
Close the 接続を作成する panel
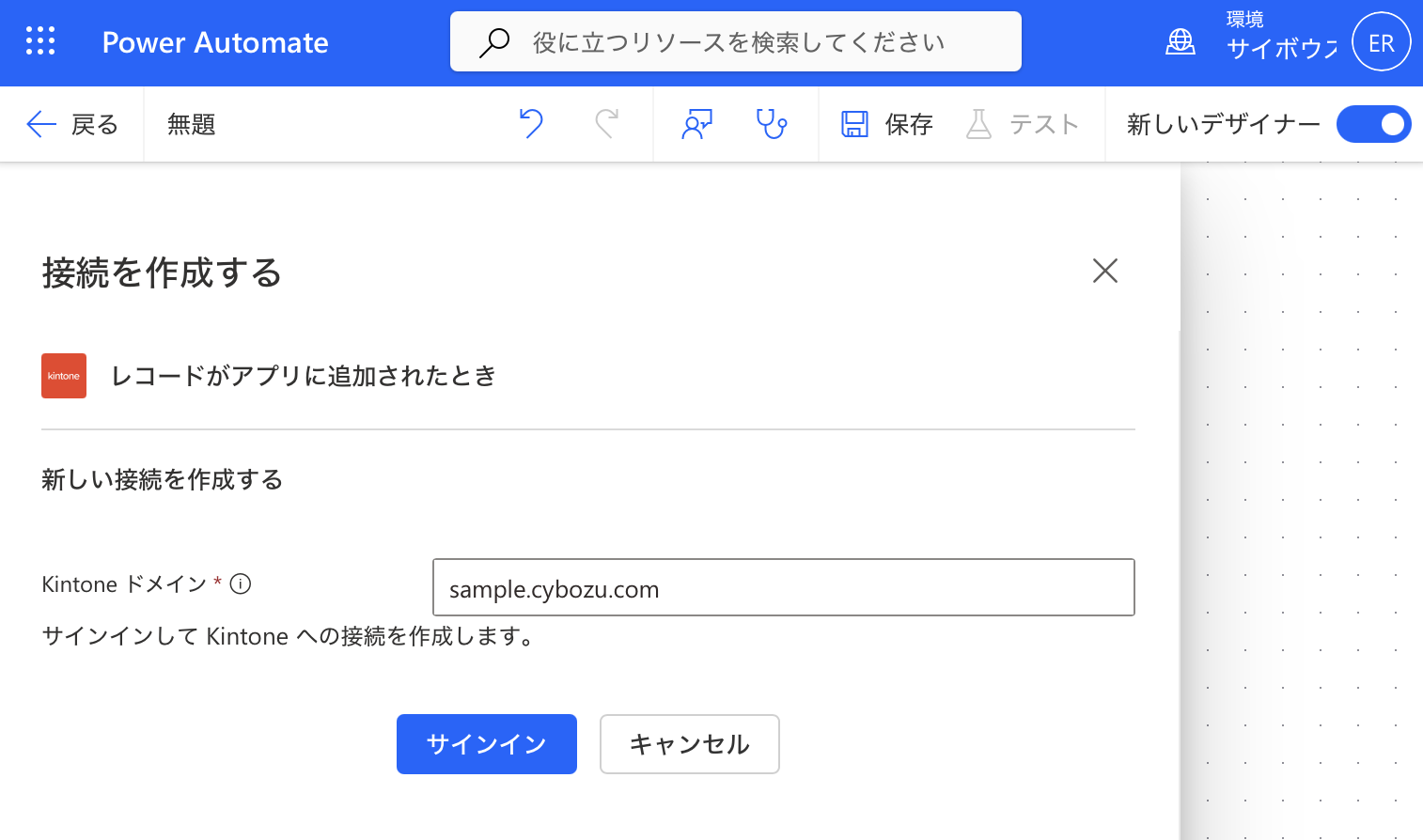coord(1105,271)
